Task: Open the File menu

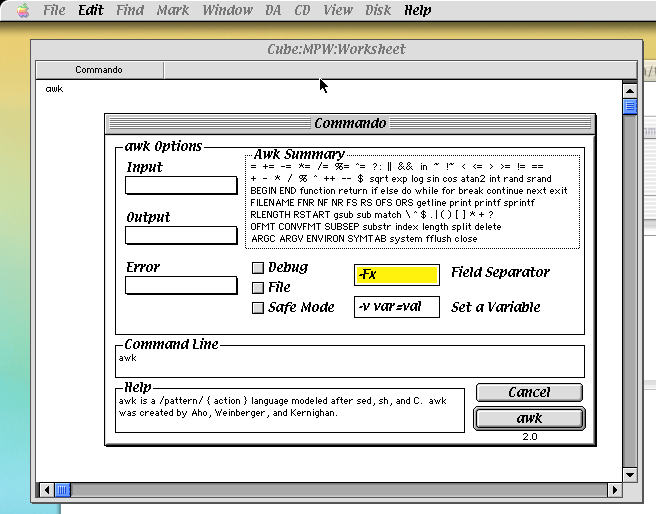Action: pyautogui.click(x=54, y=10)
